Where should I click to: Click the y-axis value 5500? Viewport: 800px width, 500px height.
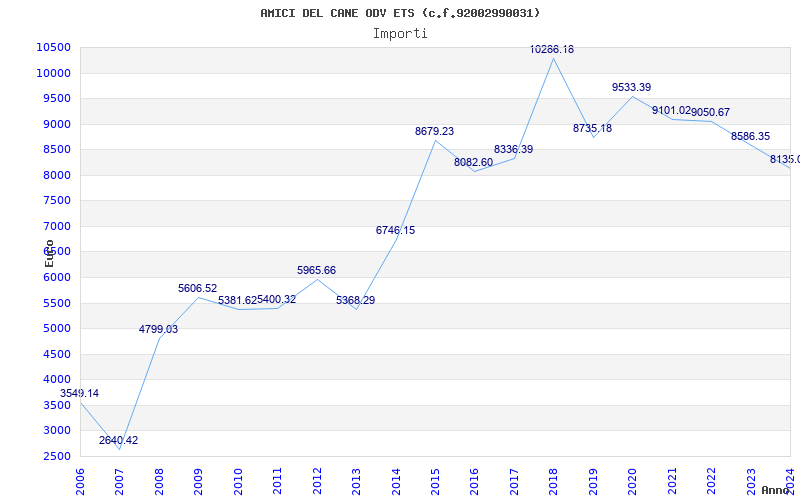pos(57,303)
